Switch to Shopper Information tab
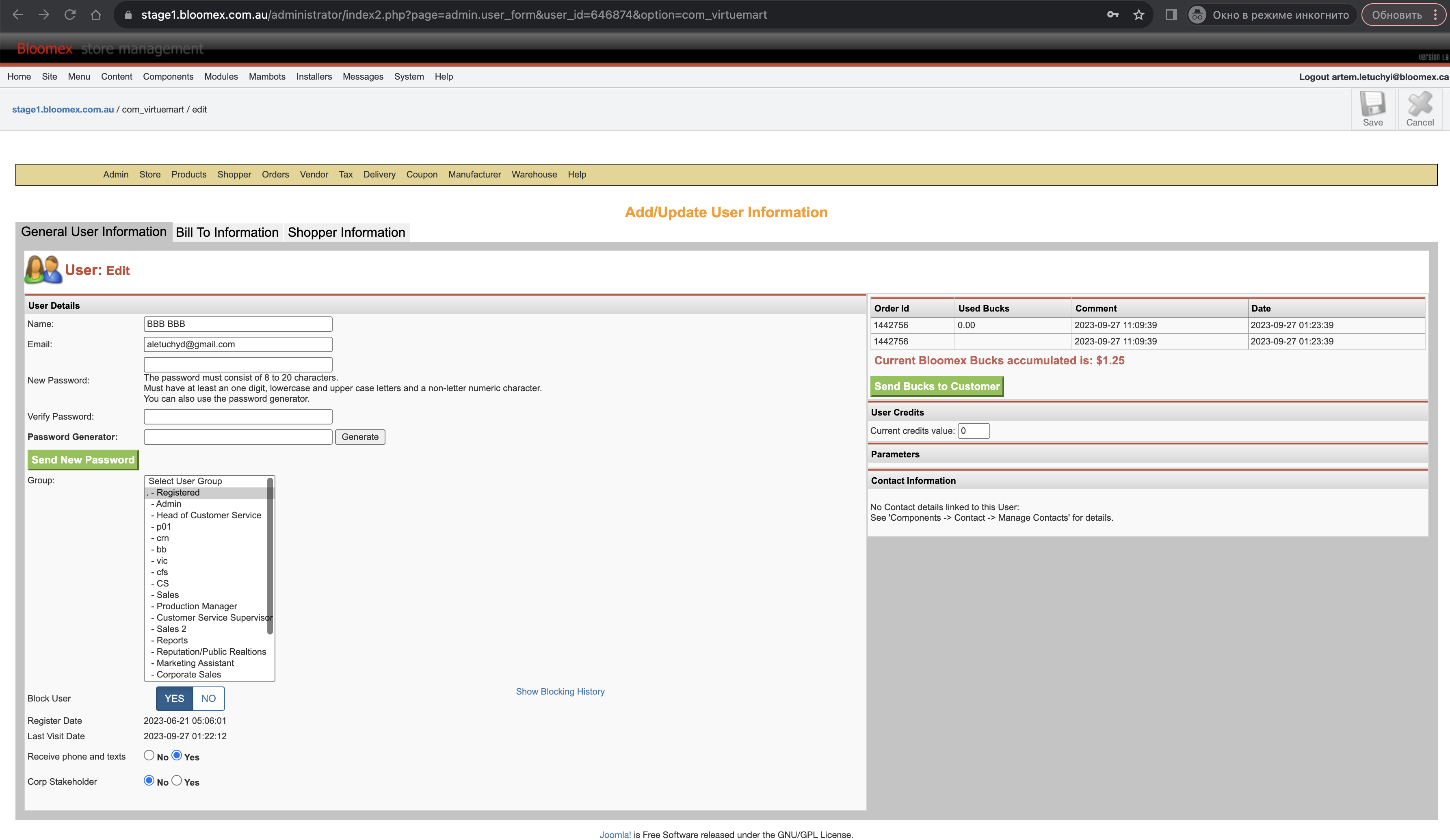The image size is (1450, 840). [346, 232]
